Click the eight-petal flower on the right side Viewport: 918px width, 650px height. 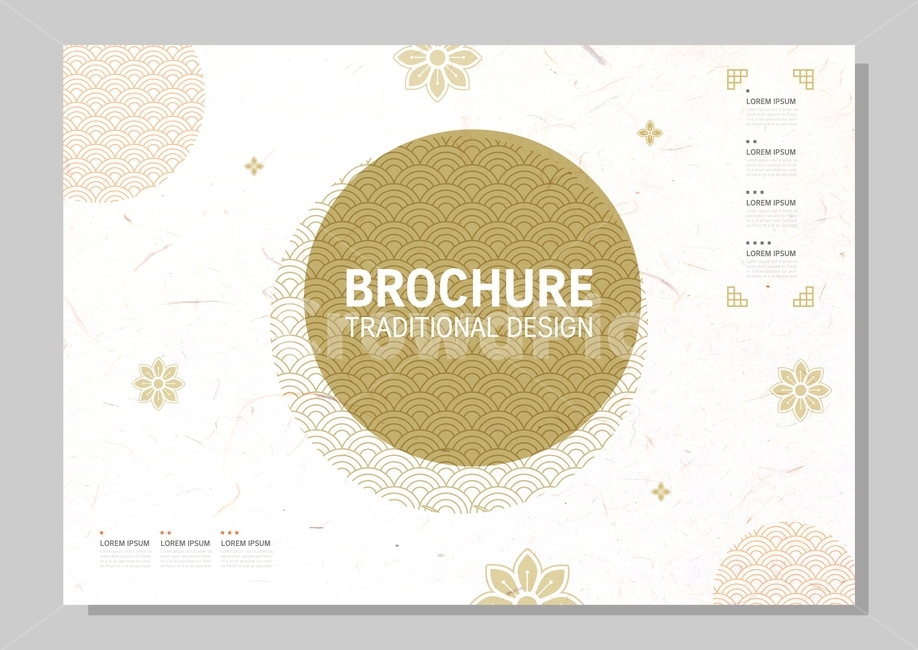point(800,391)
